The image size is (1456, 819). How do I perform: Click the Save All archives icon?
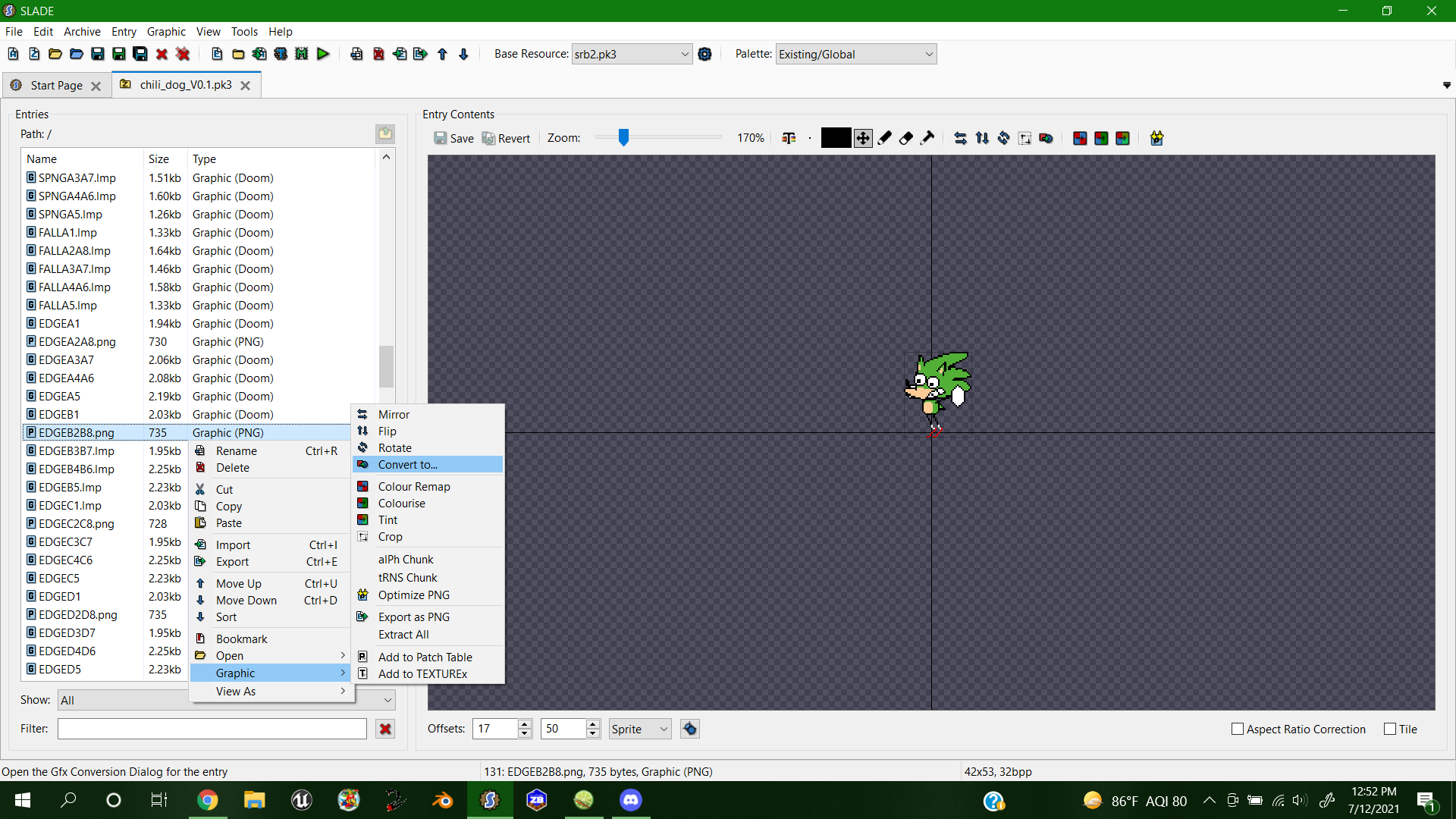pos(140,54)
